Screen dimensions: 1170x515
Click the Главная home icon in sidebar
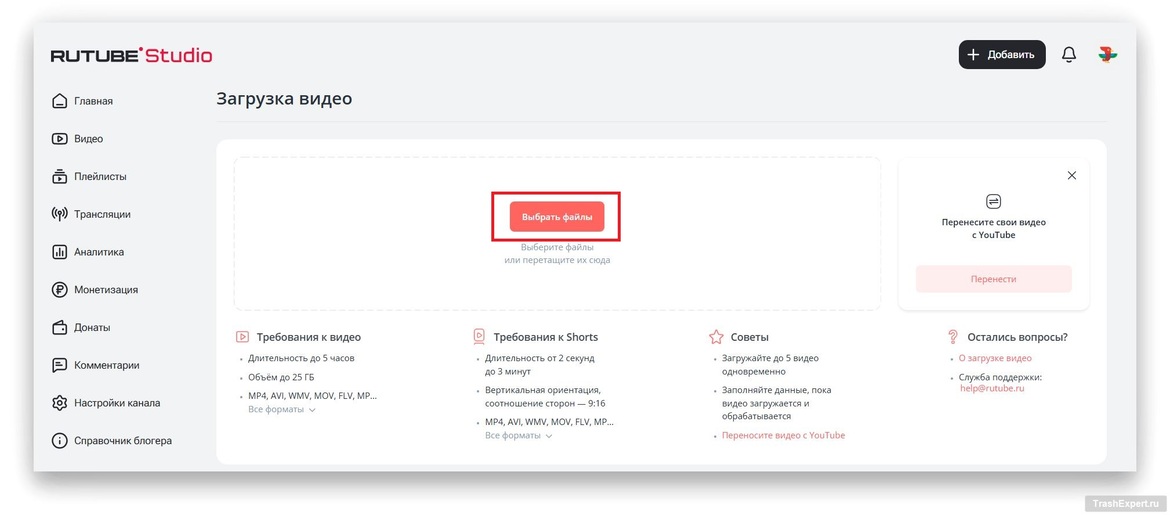(59, 101)
